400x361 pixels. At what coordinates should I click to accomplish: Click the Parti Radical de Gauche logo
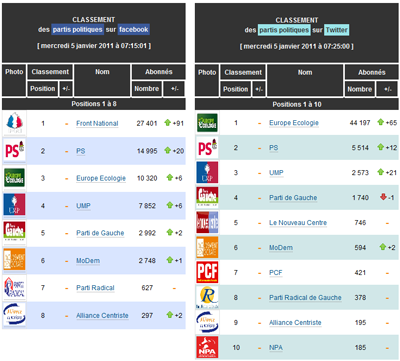(207, 297)
